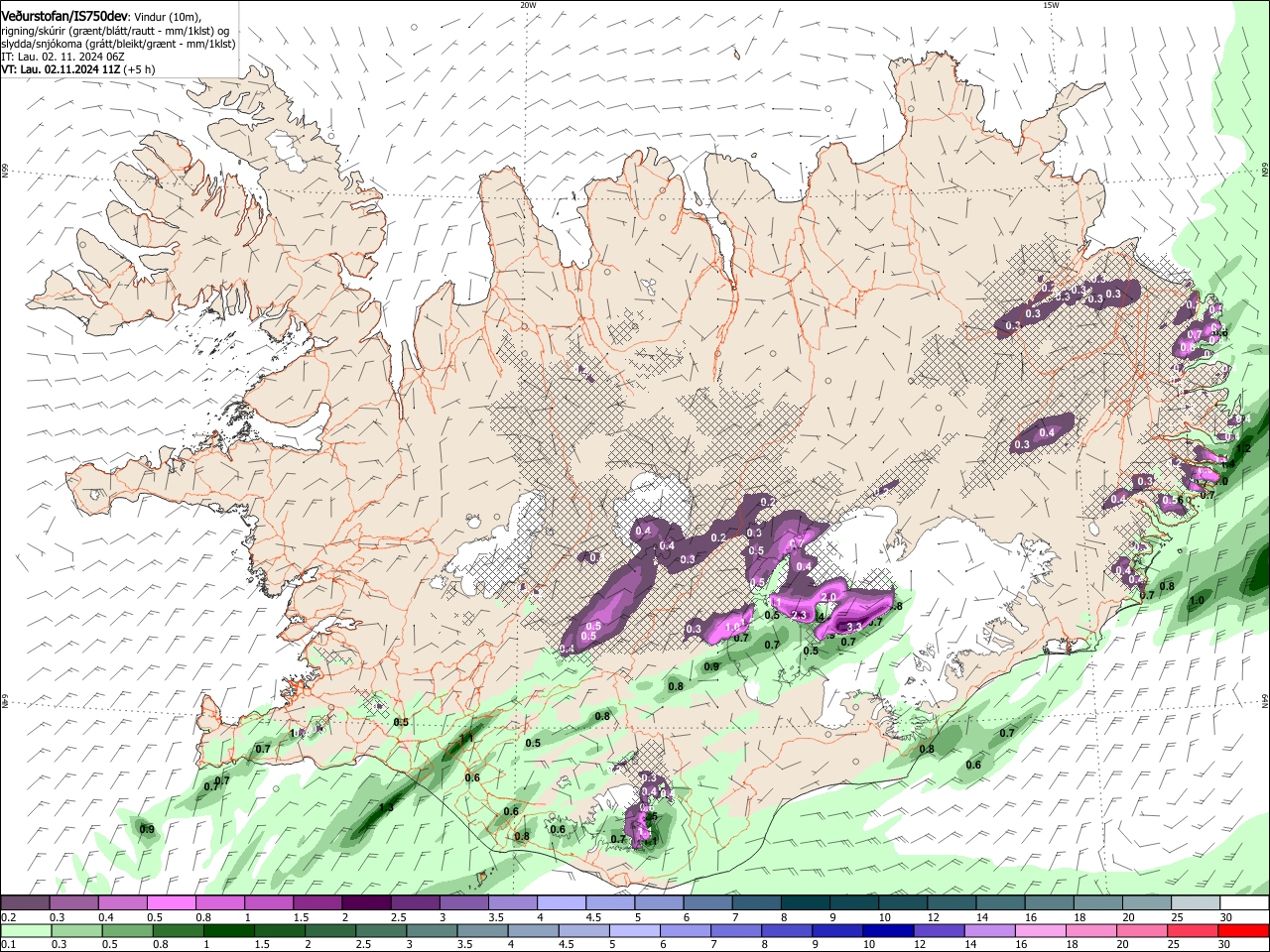Select the 0.5 bright pink swatch in the upper legend
The image size is (1270, 952).
(x=171, y=903)
